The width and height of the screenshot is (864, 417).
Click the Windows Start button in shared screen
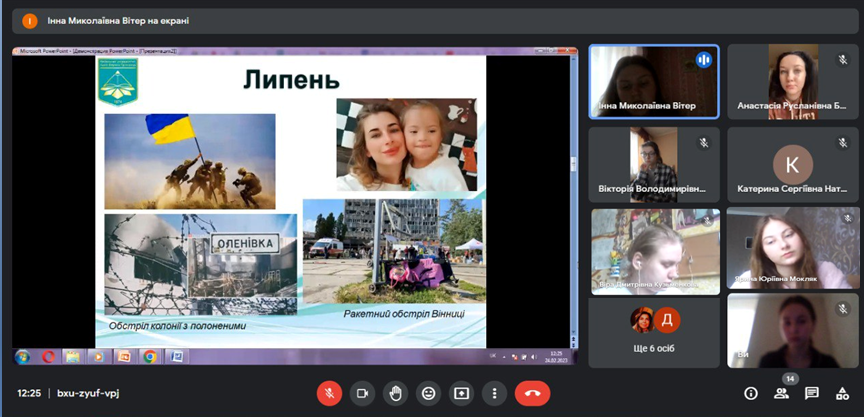(22, 356)
